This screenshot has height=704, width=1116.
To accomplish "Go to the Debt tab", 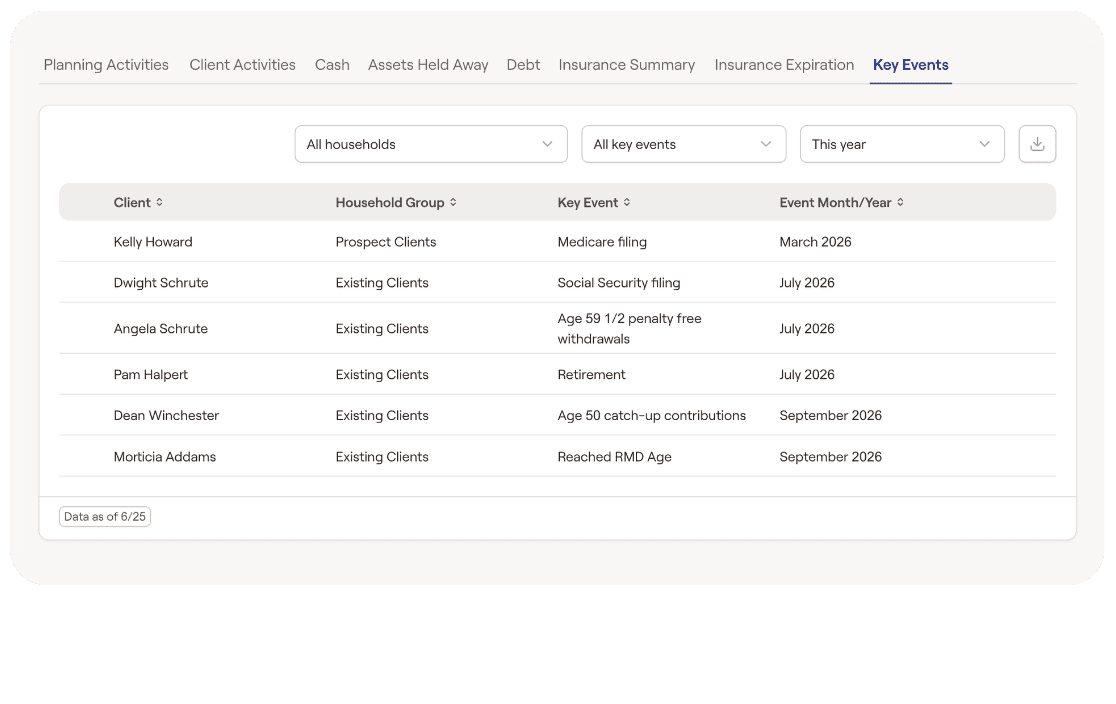I will (x=523, y=65).
